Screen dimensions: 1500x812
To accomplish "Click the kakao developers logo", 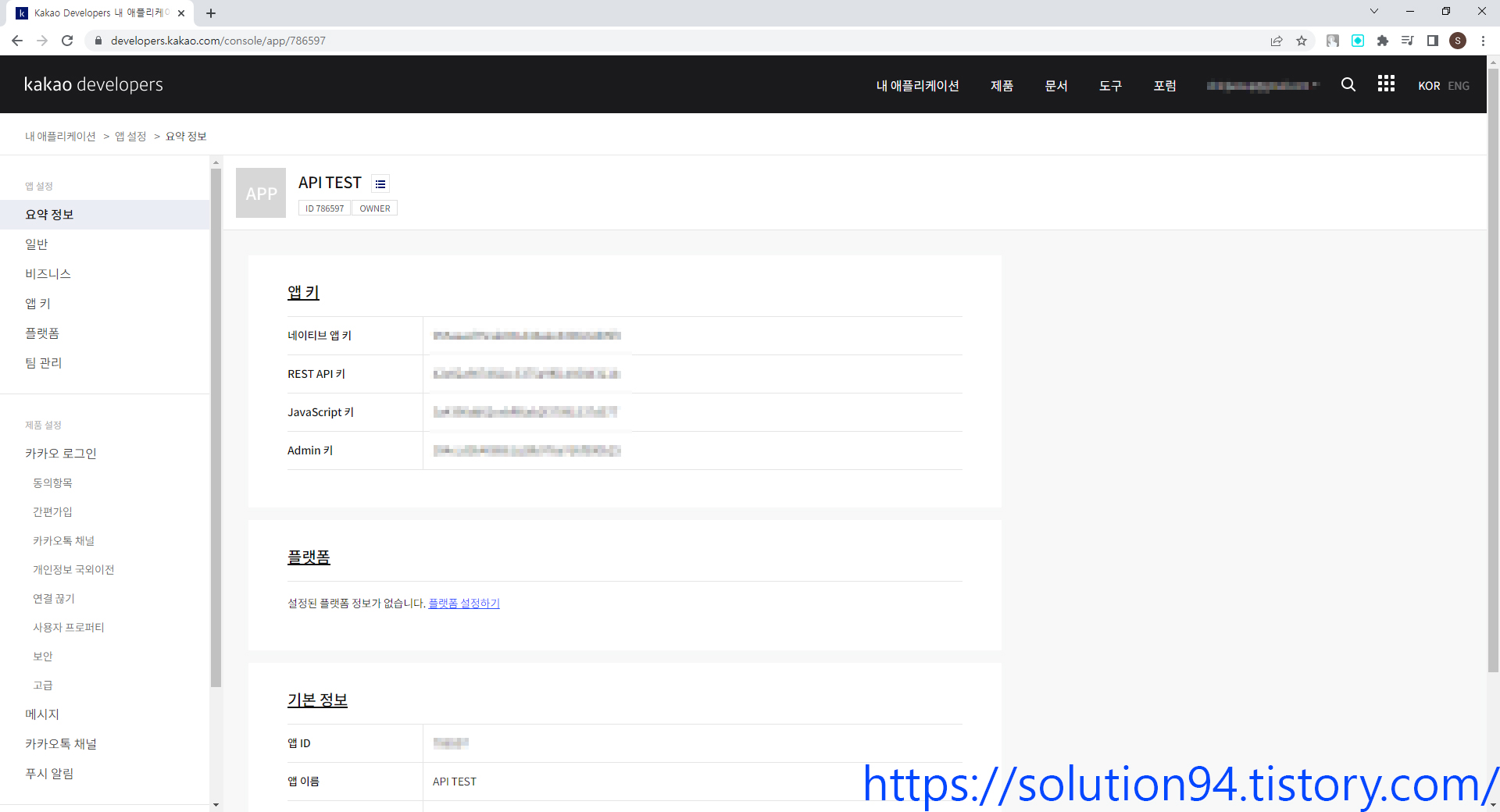I will (x=94, y=84).
